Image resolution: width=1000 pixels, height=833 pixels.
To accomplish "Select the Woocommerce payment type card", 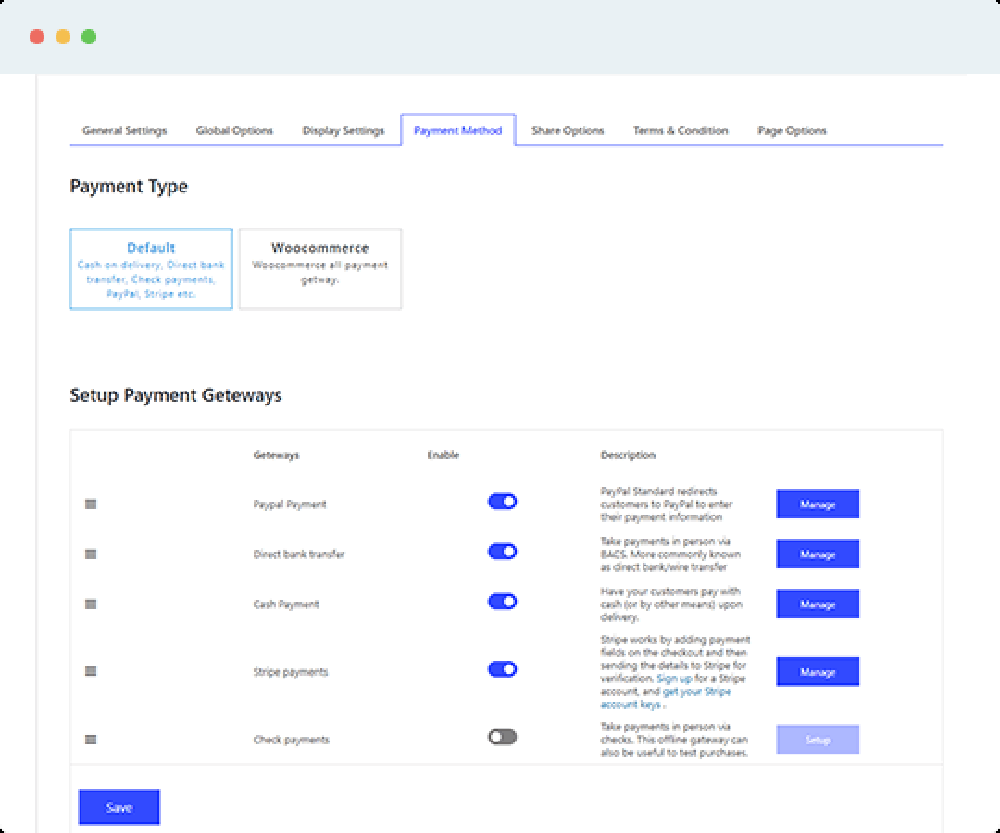I will coord(320,268).
